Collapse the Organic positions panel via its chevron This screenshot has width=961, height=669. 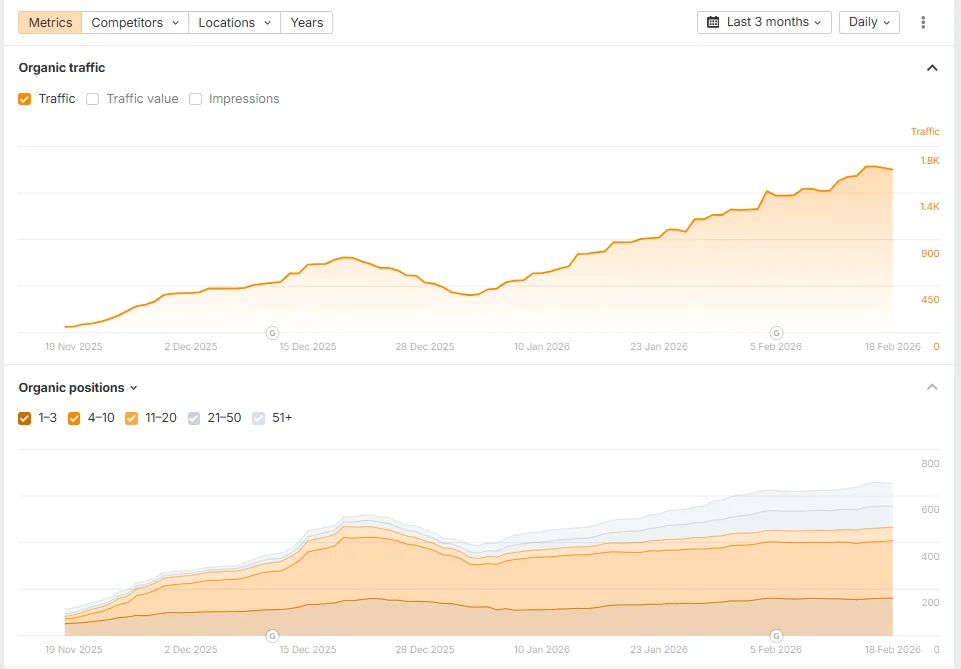tap(932, 387)
